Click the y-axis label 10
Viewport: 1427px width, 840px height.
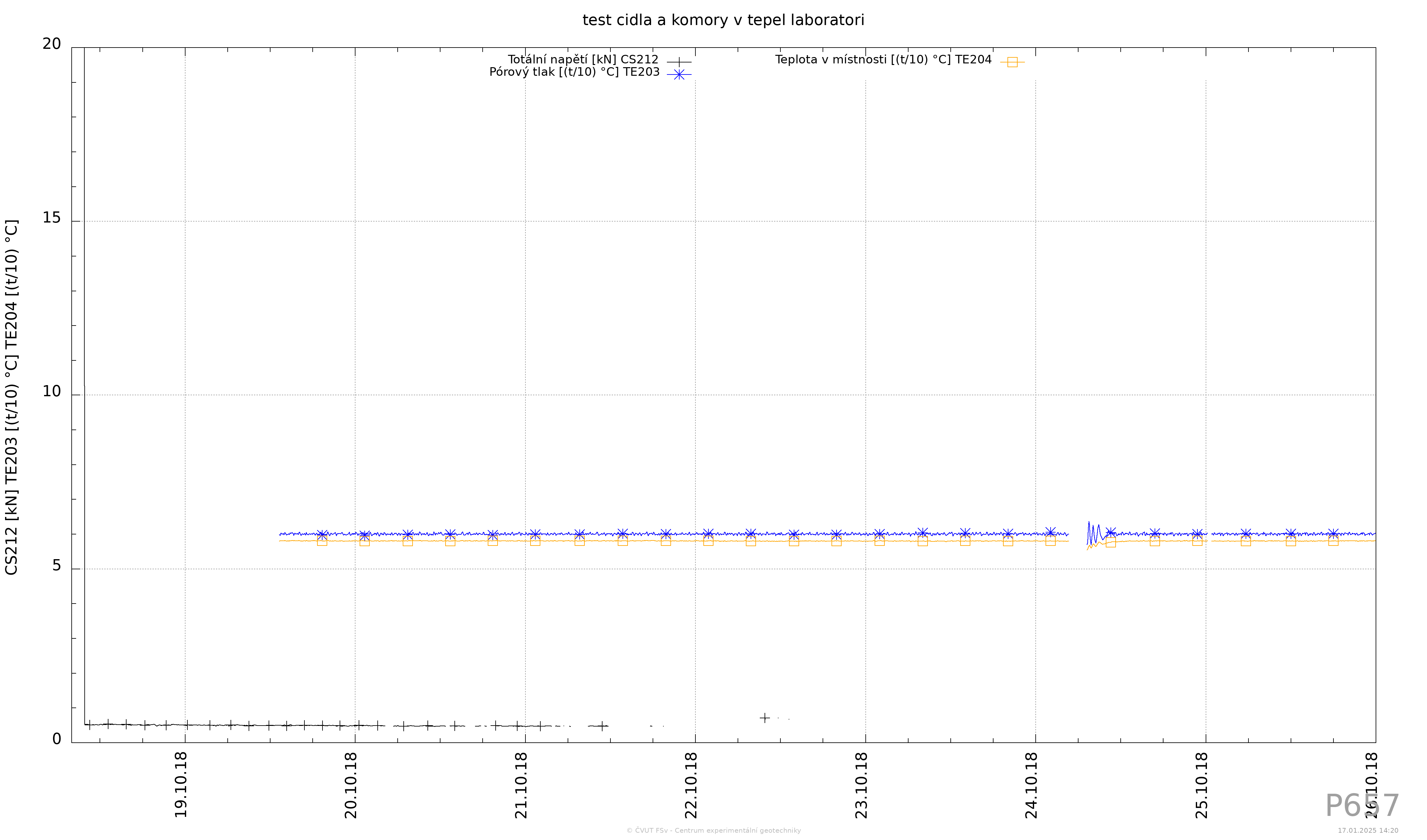coord(51,392)
